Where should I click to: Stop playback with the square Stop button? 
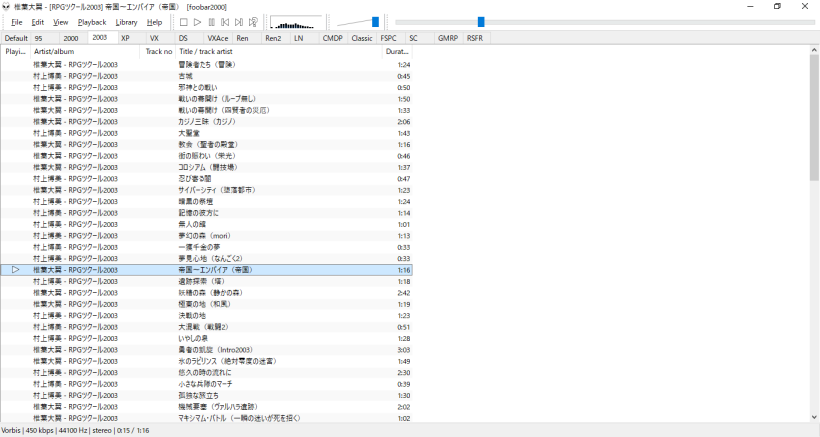(184, 22)
